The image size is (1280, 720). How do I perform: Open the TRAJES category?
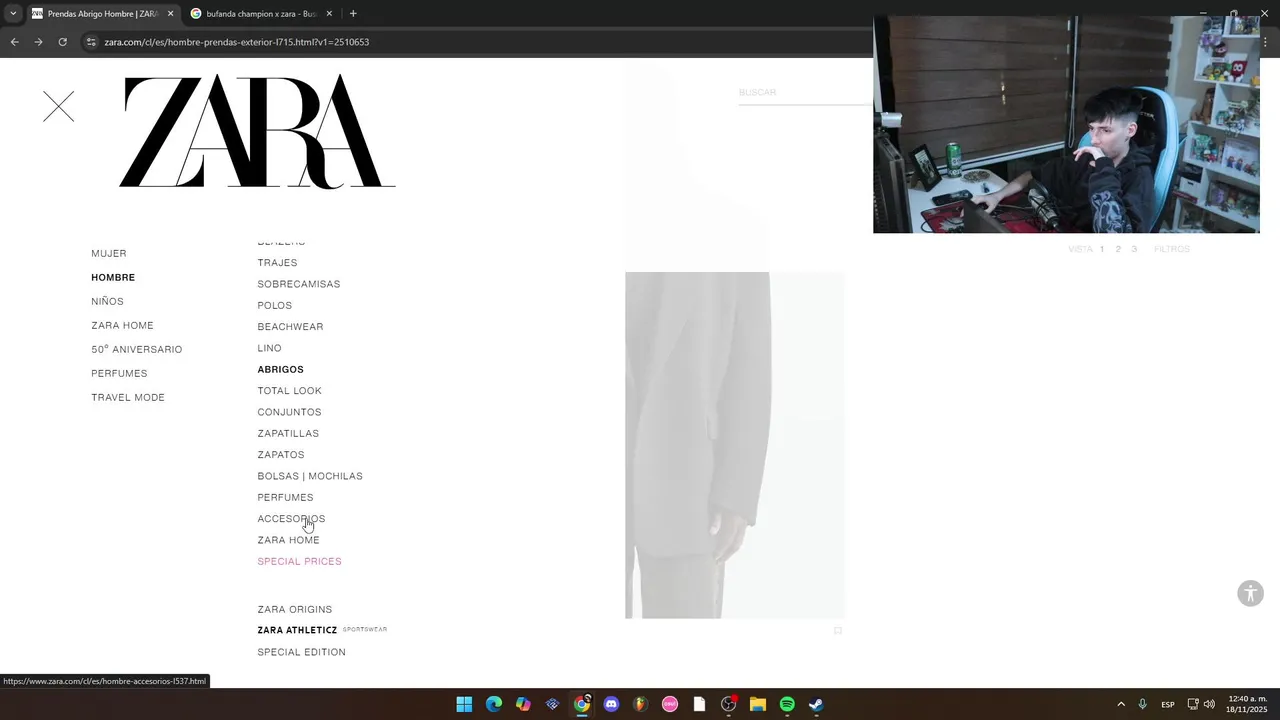click(x=277, y=263)
